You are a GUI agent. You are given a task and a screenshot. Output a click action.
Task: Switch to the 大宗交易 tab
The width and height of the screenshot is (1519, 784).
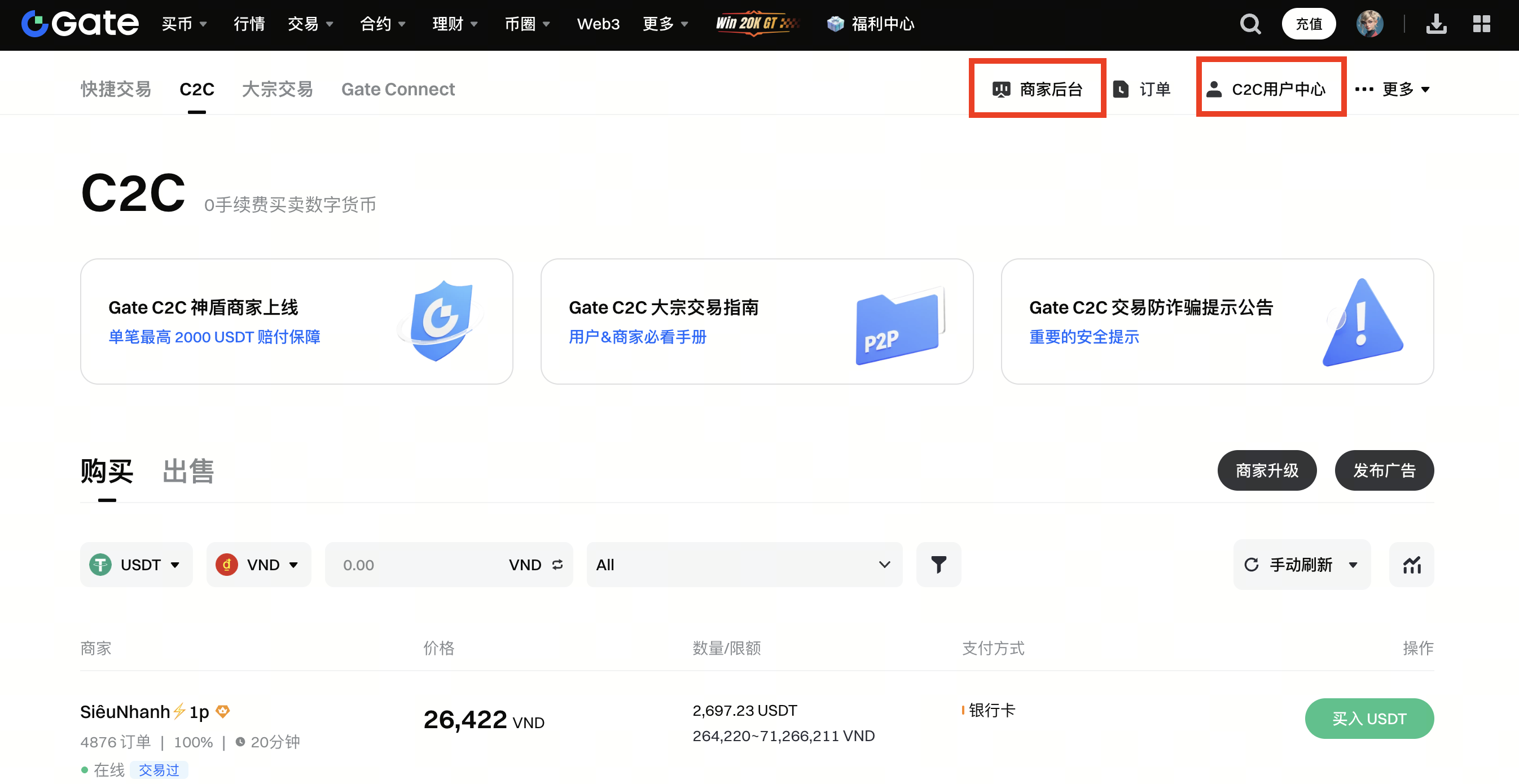coord(277,89)
